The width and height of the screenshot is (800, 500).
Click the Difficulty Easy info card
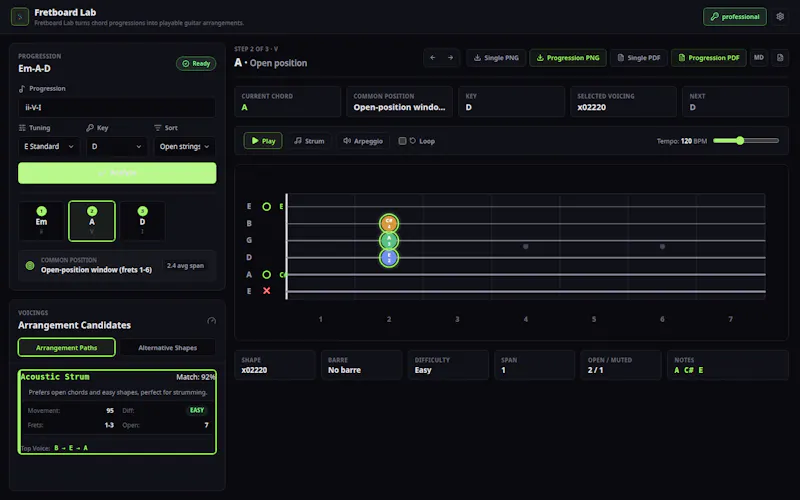coord(448,365)
